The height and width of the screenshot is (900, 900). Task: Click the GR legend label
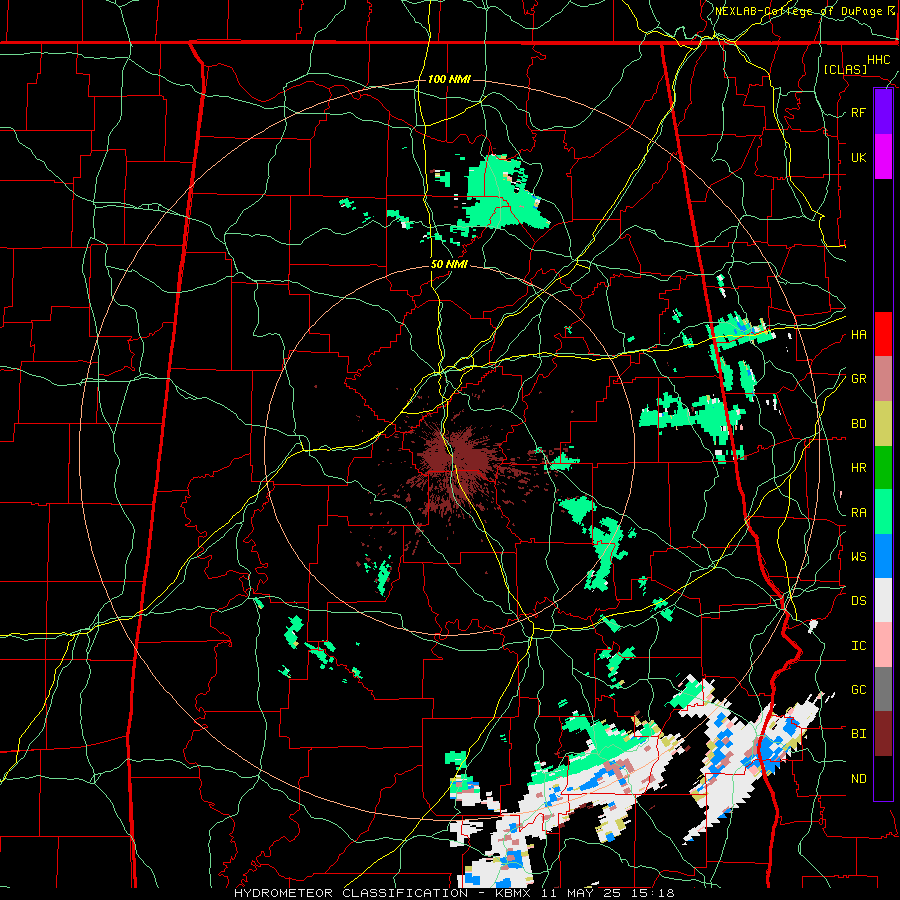point(859,379)
